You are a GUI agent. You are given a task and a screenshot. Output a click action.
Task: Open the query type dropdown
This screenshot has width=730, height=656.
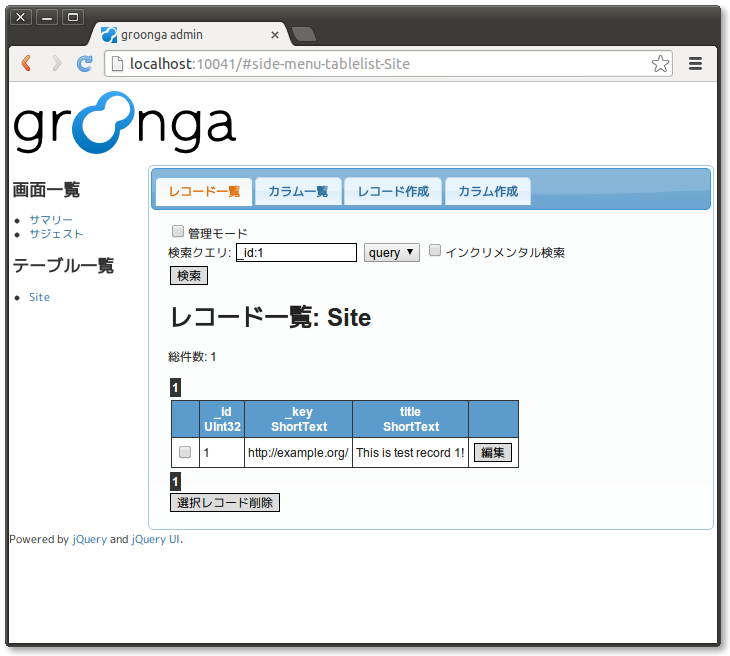392,253
